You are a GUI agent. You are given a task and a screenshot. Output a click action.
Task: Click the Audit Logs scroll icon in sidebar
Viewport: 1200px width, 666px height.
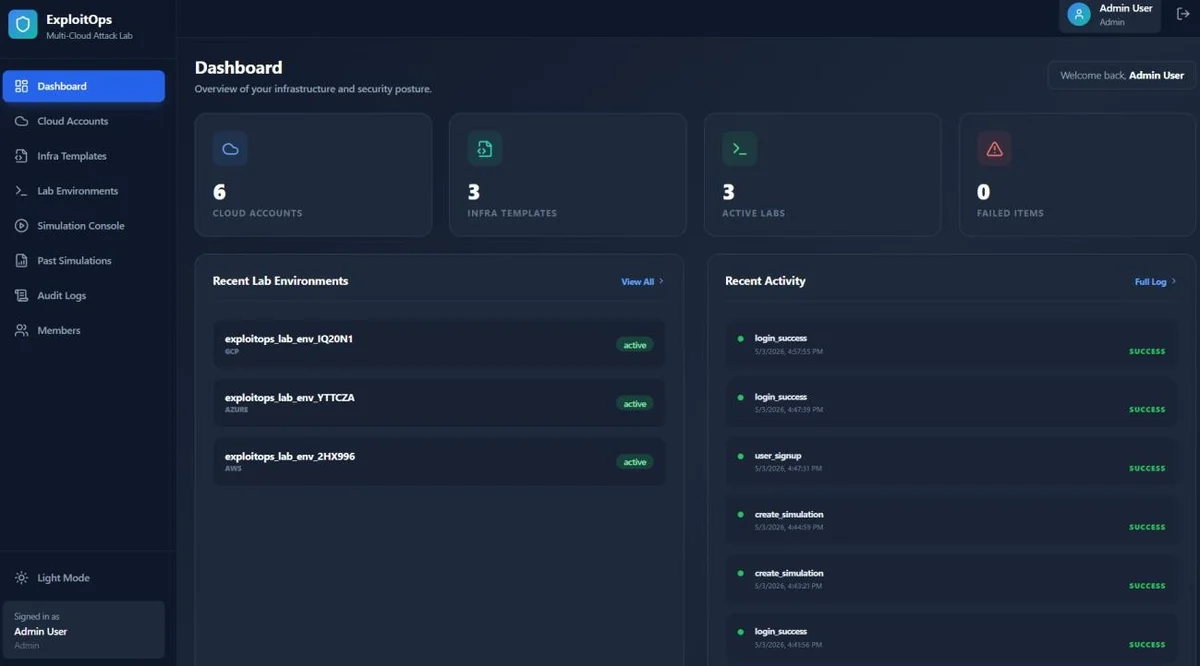(22, 296)
